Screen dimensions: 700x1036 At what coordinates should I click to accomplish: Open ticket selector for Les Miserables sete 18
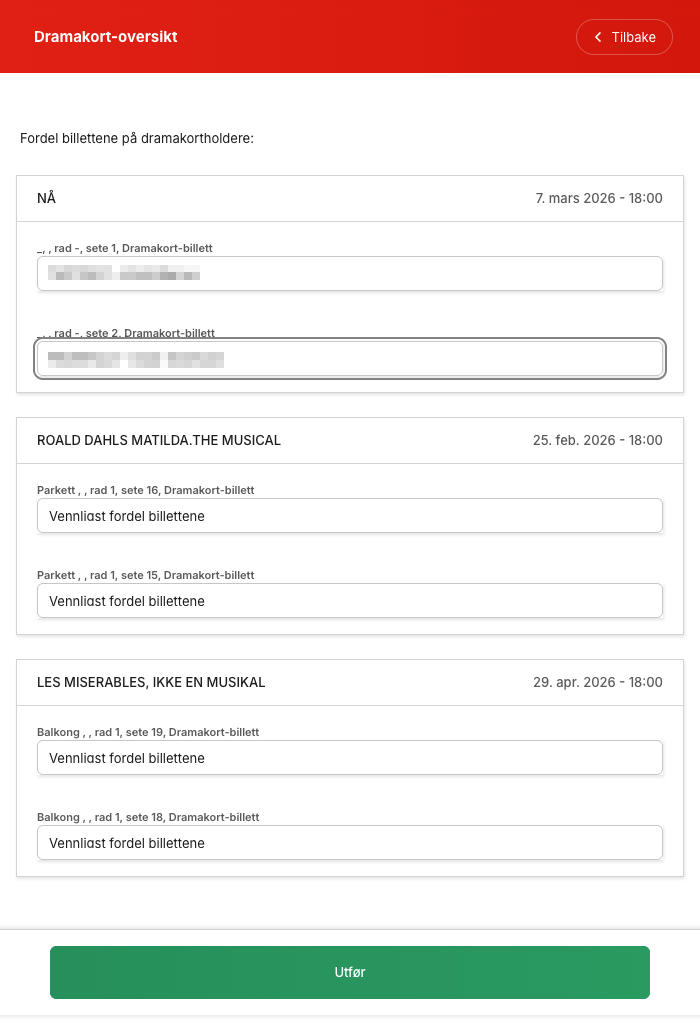click(350, 843)
